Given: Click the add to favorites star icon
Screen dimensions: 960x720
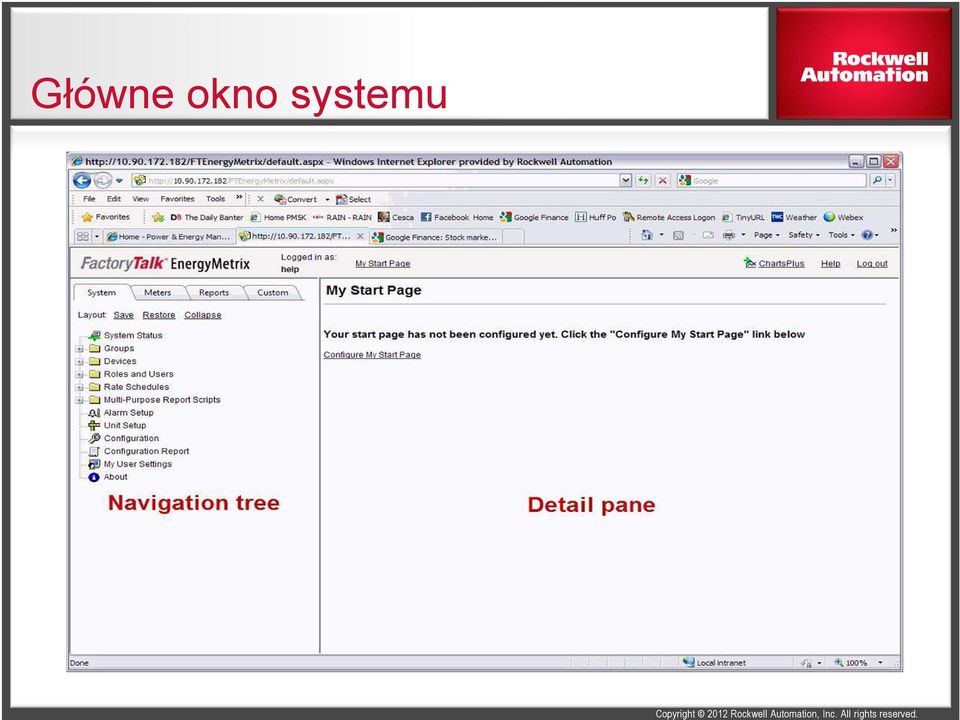Looking at the screenshot, I should click(x=158, y=217).
